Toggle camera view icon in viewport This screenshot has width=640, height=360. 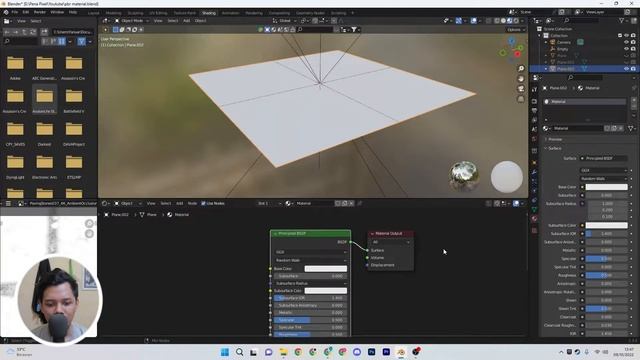click(x=521, y=89)
